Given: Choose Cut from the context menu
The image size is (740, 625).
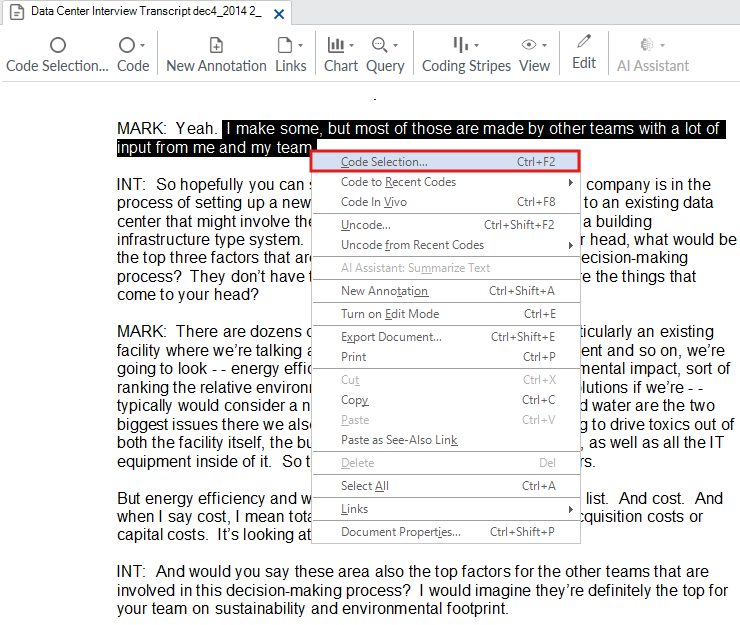Looking at the screenshot, I should (x=445, y=380).
